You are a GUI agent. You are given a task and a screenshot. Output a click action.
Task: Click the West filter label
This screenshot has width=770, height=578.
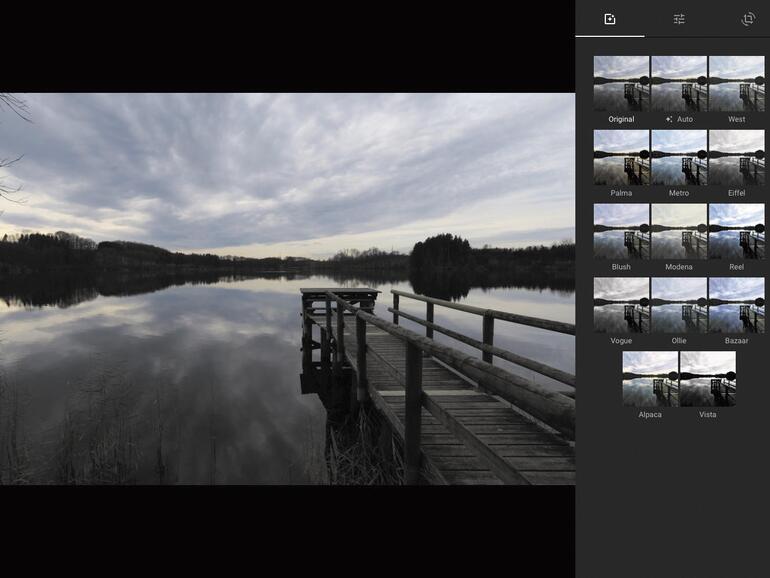(x=737, y=119)
